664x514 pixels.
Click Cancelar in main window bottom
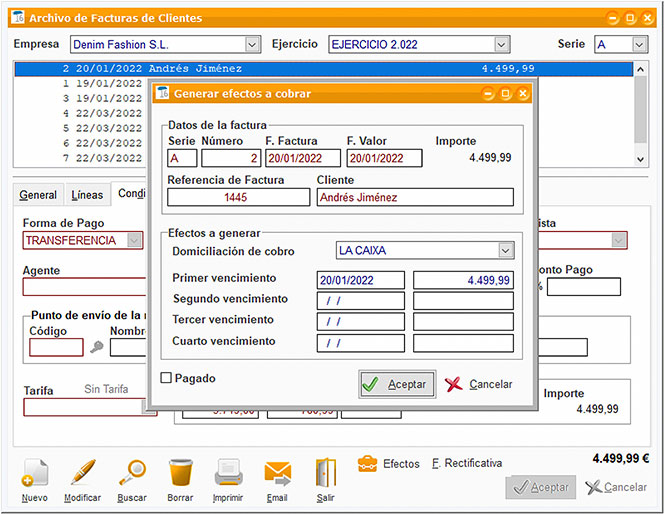pos(616,487)
